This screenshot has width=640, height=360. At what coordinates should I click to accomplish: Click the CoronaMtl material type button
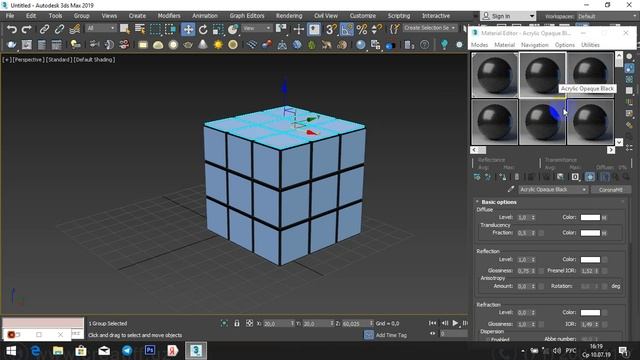pos(610,190)
